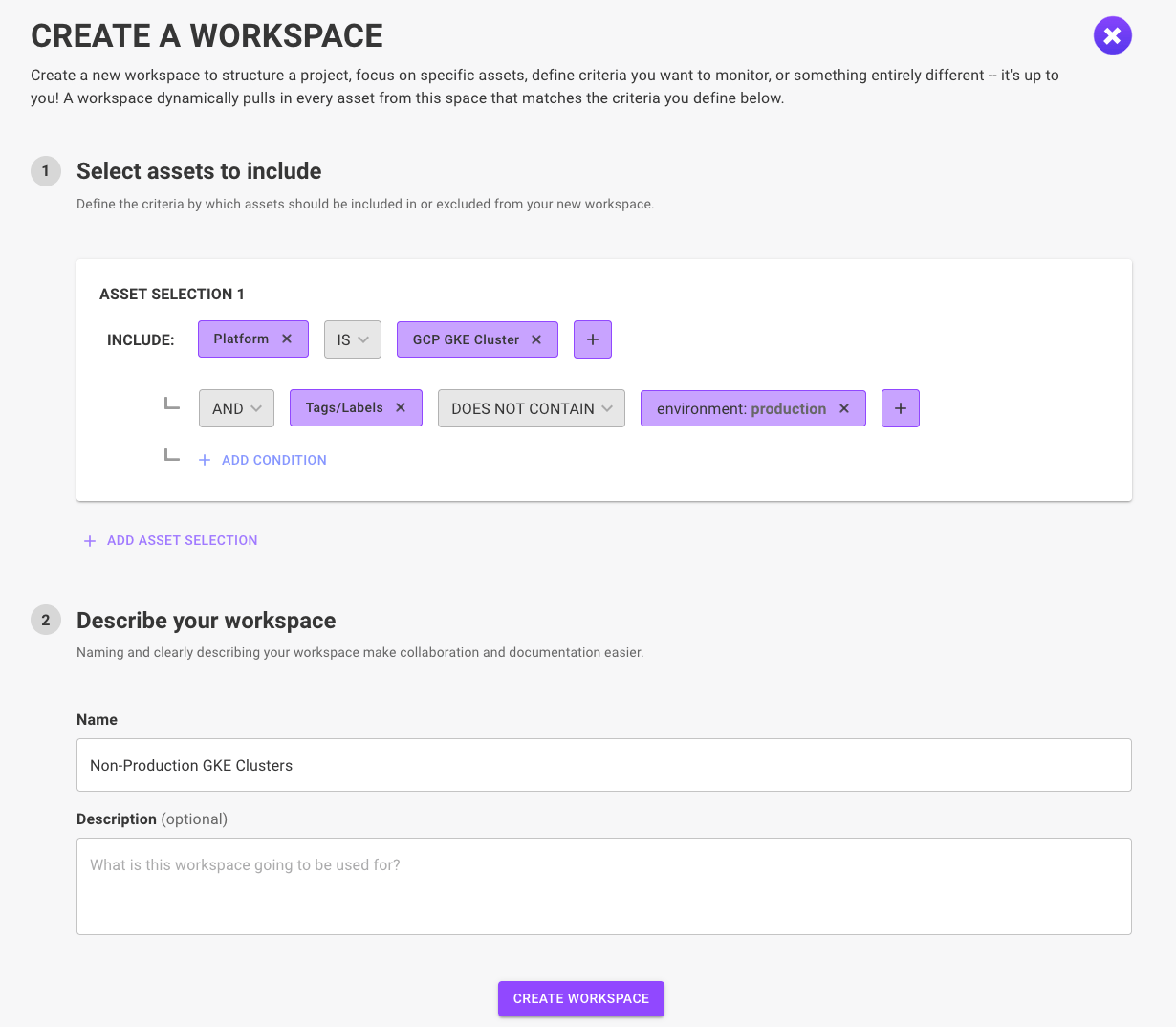1176x1027 pixels.
Task: Remove the Tags/Labels filter via its X icon
Action: 400,407
